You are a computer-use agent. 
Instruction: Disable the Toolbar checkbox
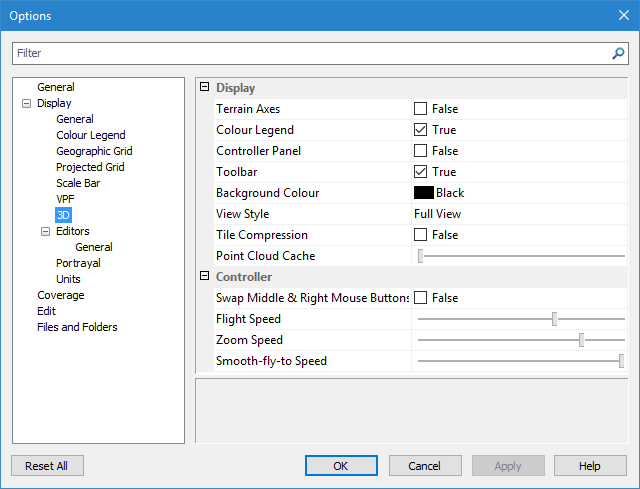point(421,172)
